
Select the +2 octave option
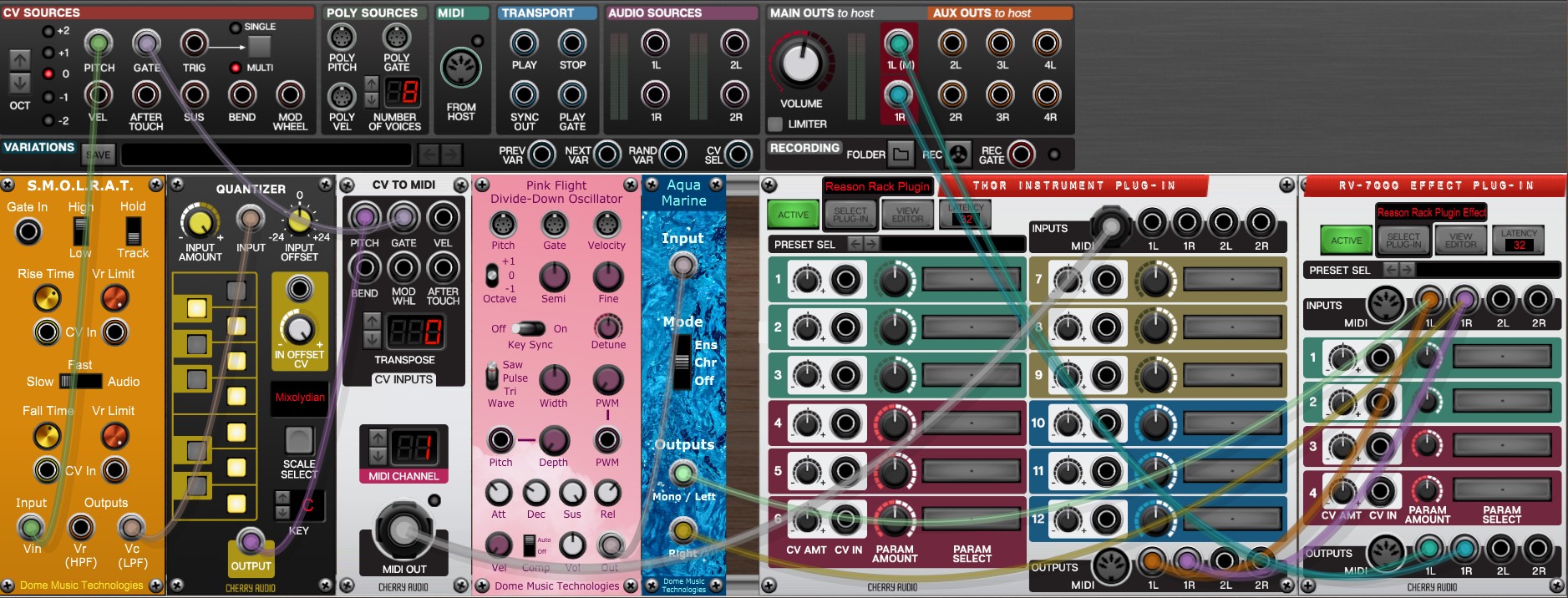pyautogui.click(x=48, y=31)
